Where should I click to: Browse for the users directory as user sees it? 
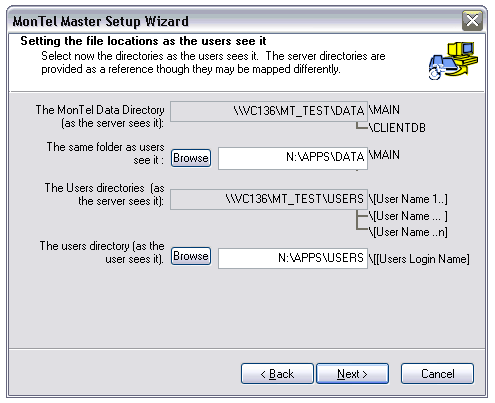tap(191, 256)
